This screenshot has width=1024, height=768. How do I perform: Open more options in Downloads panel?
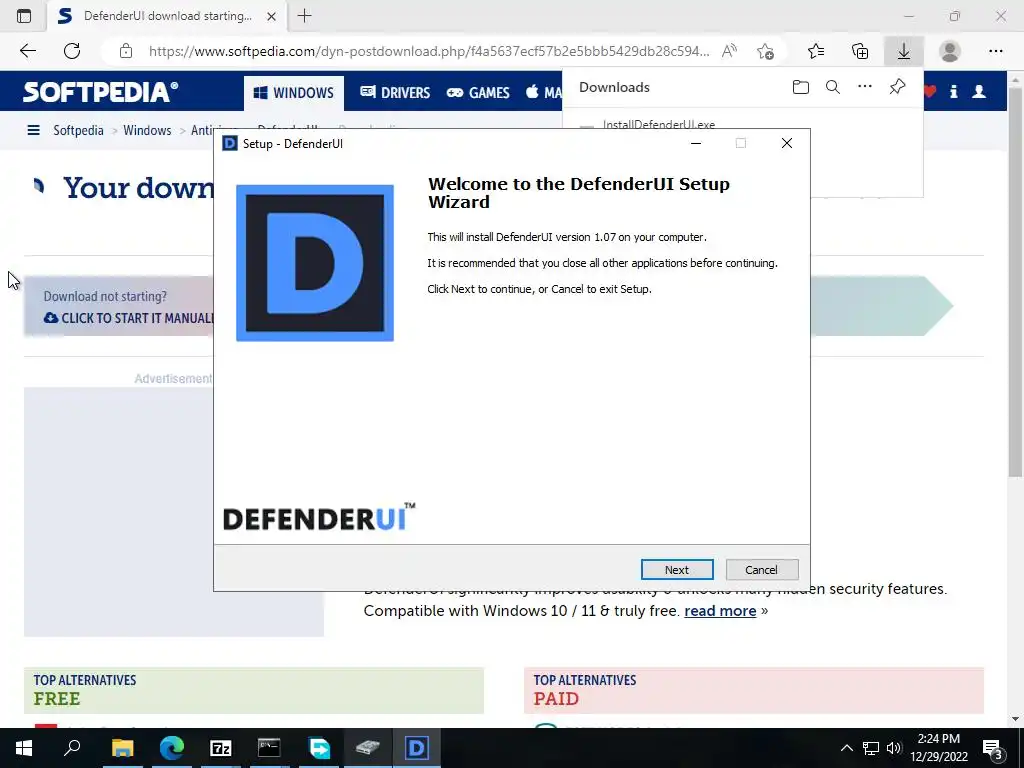(x=865, y=87)
